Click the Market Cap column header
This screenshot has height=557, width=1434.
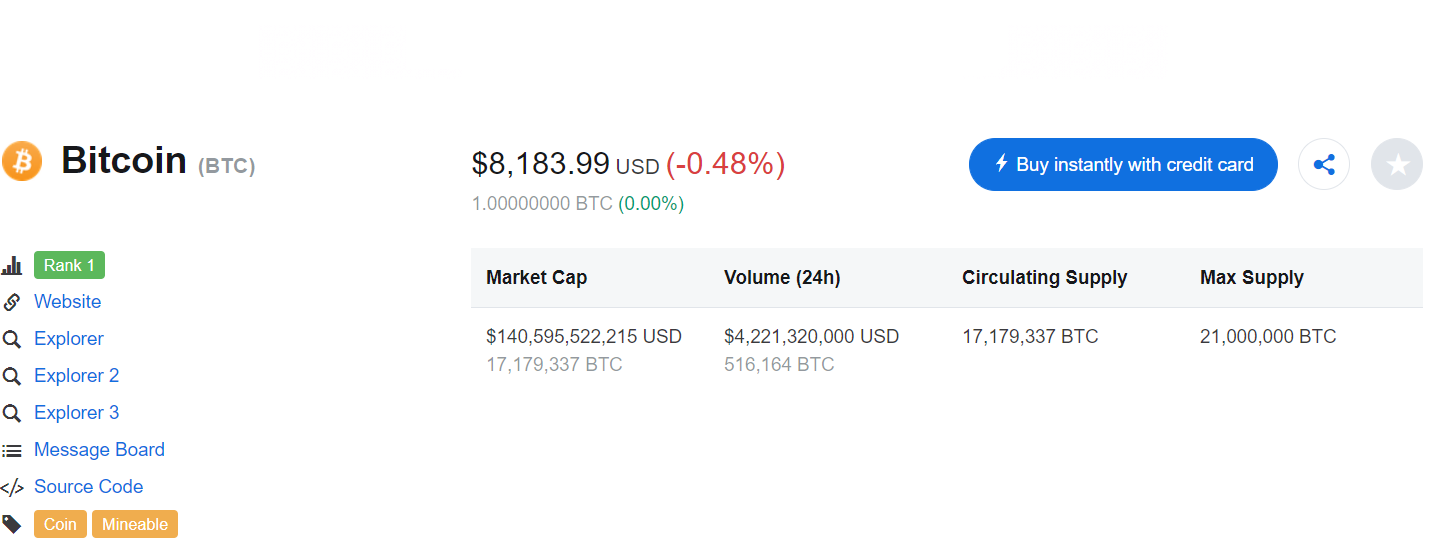click(536, 278)
